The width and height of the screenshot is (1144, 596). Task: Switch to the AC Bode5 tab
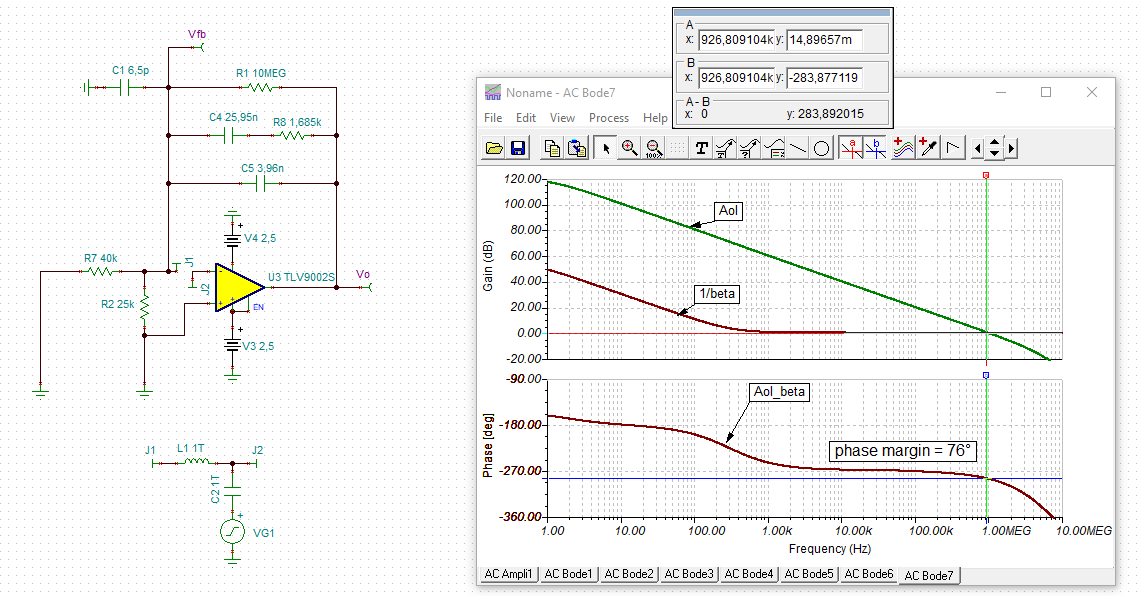(x=808, y=574)
